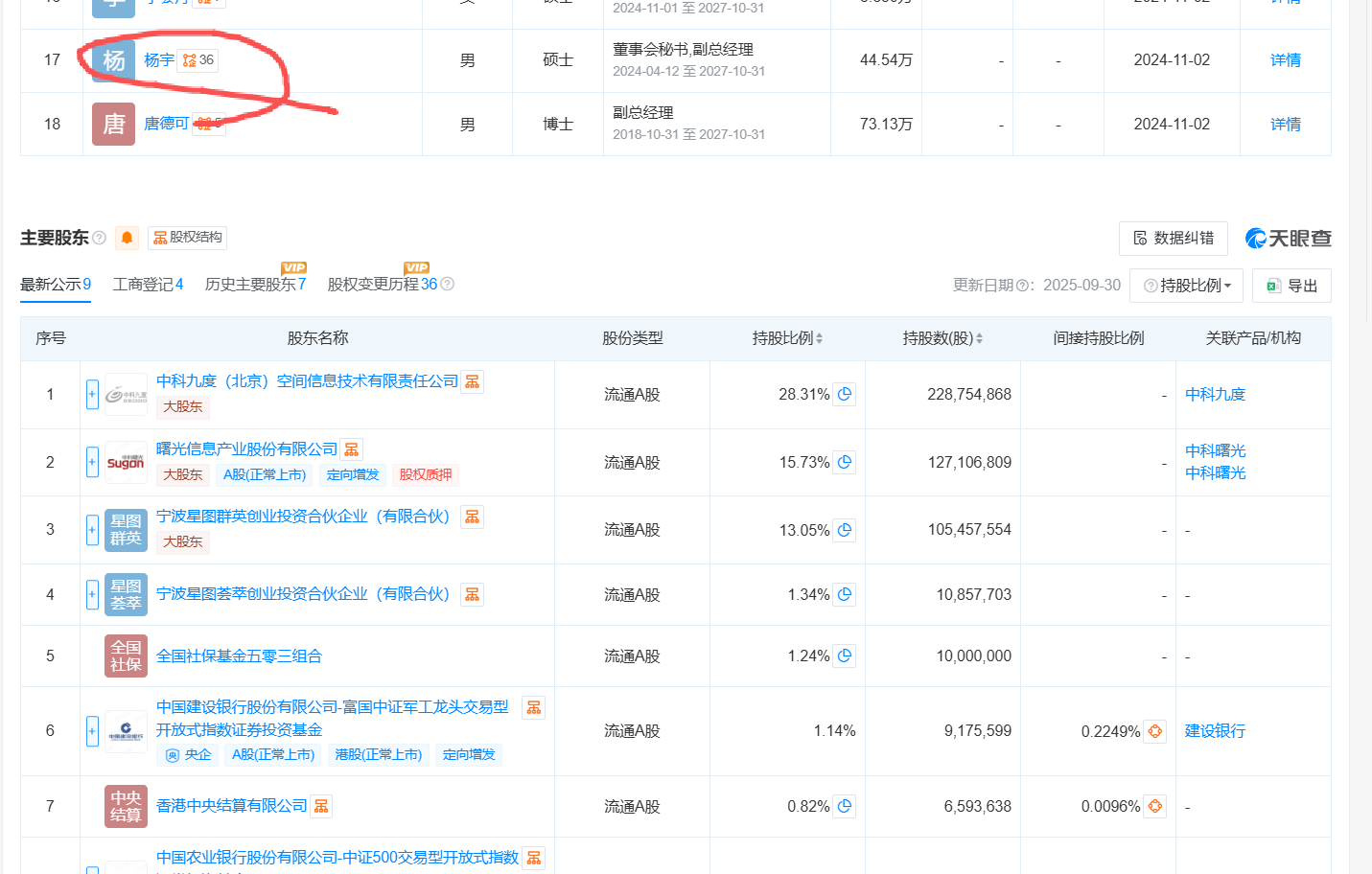
Task: Click equity structure icon beside 香港中央结算
Action: pyautogui.click(x=321, y=806)
